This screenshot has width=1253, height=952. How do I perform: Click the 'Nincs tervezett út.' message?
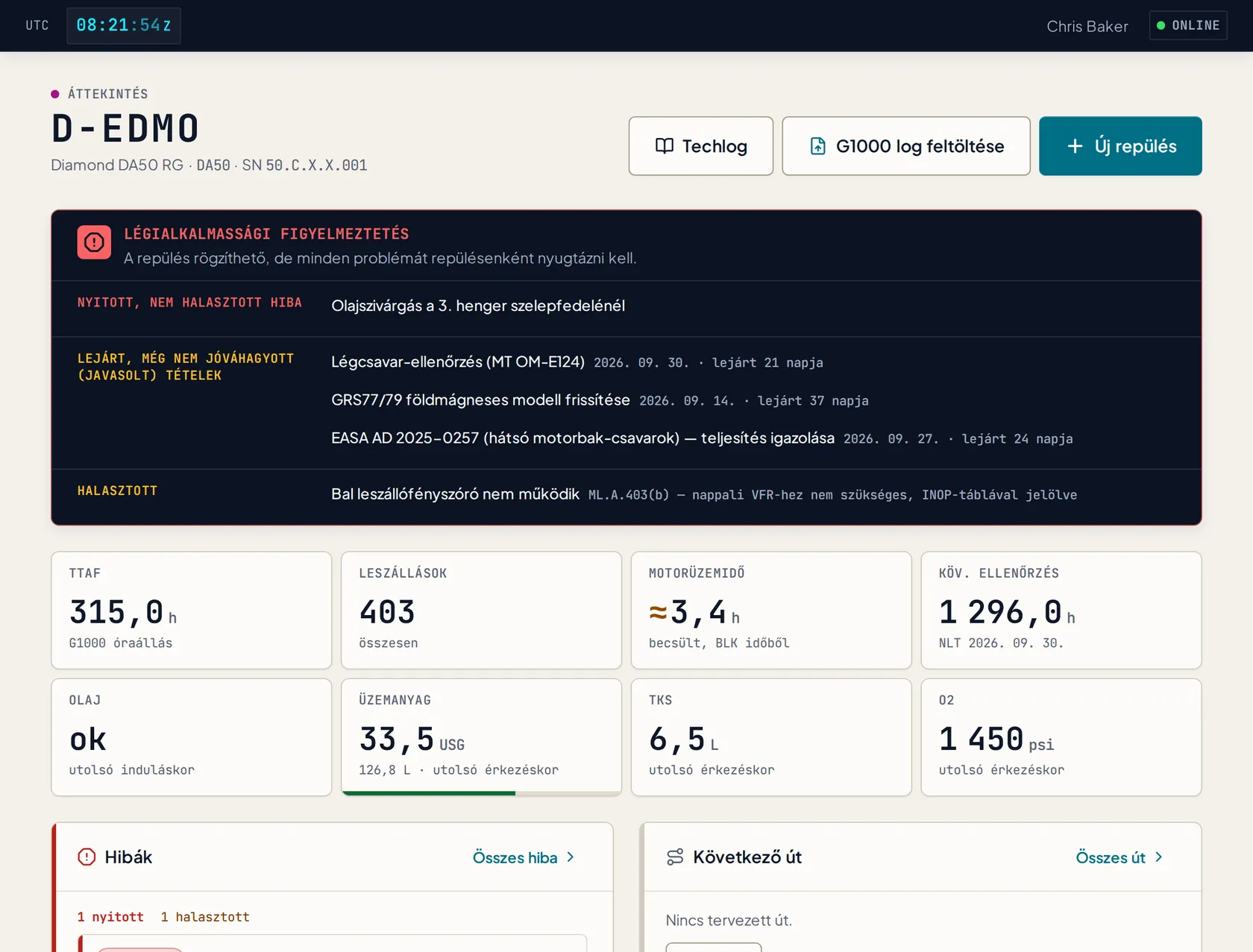click(x=729, y=920)
